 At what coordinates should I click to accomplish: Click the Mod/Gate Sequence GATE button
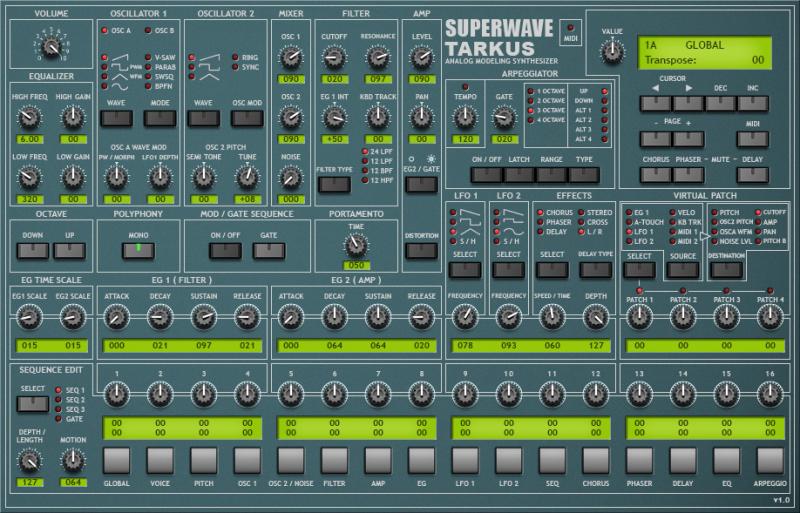point(269,251)
